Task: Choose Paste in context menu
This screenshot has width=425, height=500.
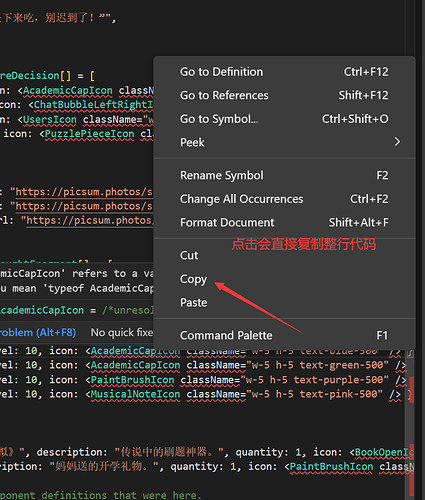Action: pos(284,302)
